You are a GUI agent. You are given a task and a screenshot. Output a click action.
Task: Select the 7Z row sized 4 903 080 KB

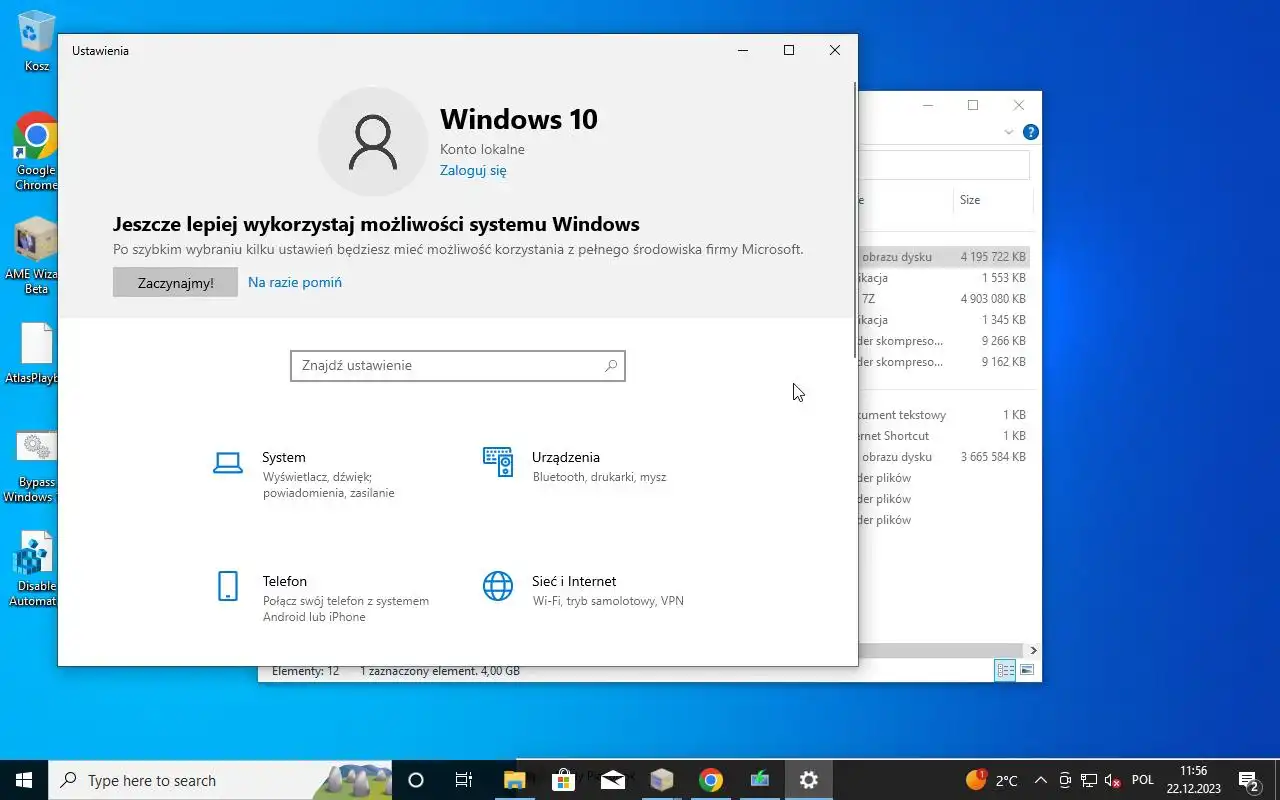[x=944, y=299]
